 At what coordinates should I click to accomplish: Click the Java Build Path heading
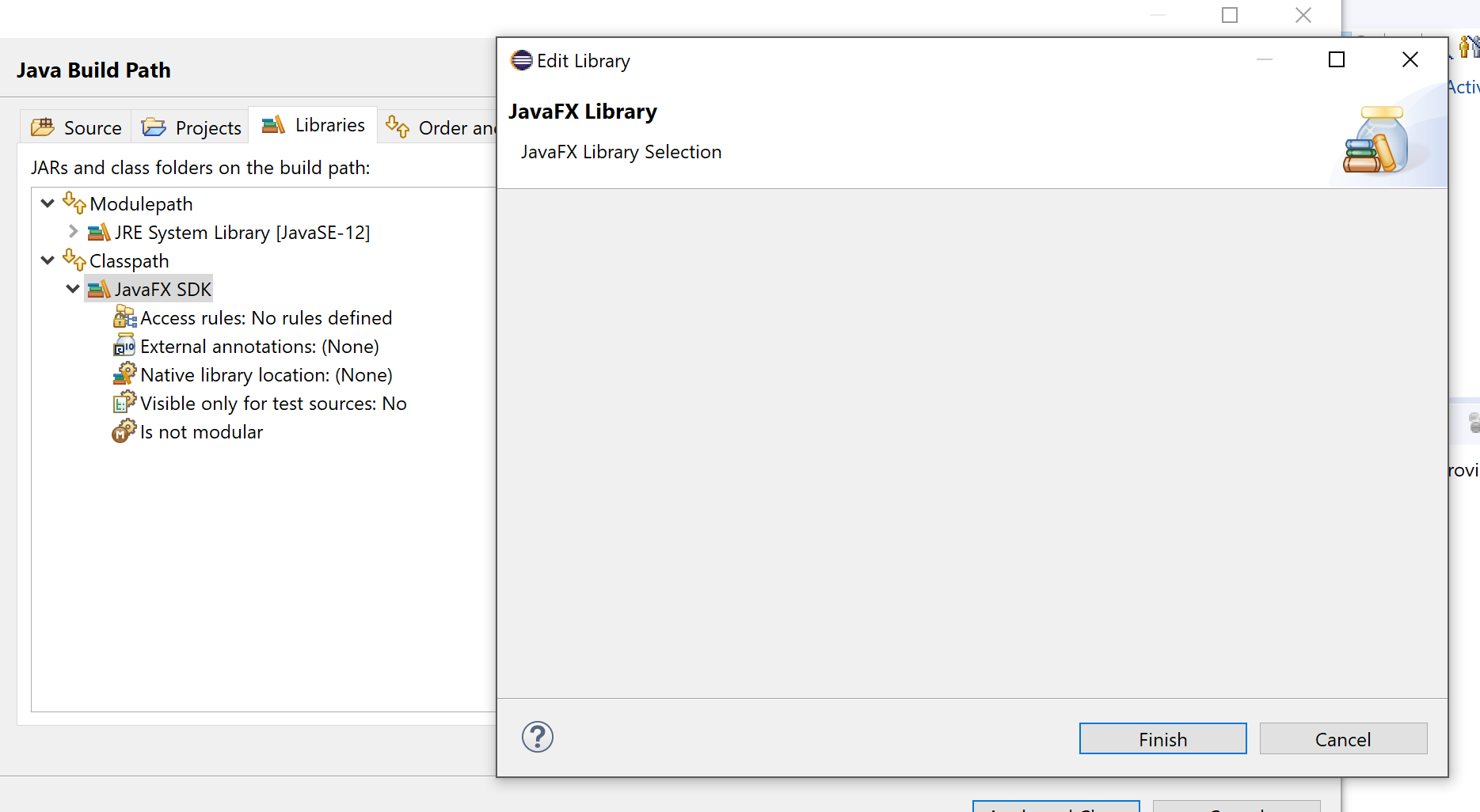tap(93, 70)
